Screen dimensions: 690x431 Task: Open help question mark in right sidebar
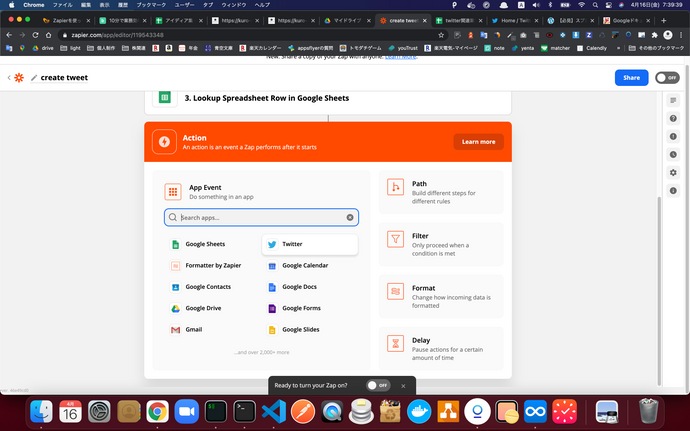pos(673,118)
